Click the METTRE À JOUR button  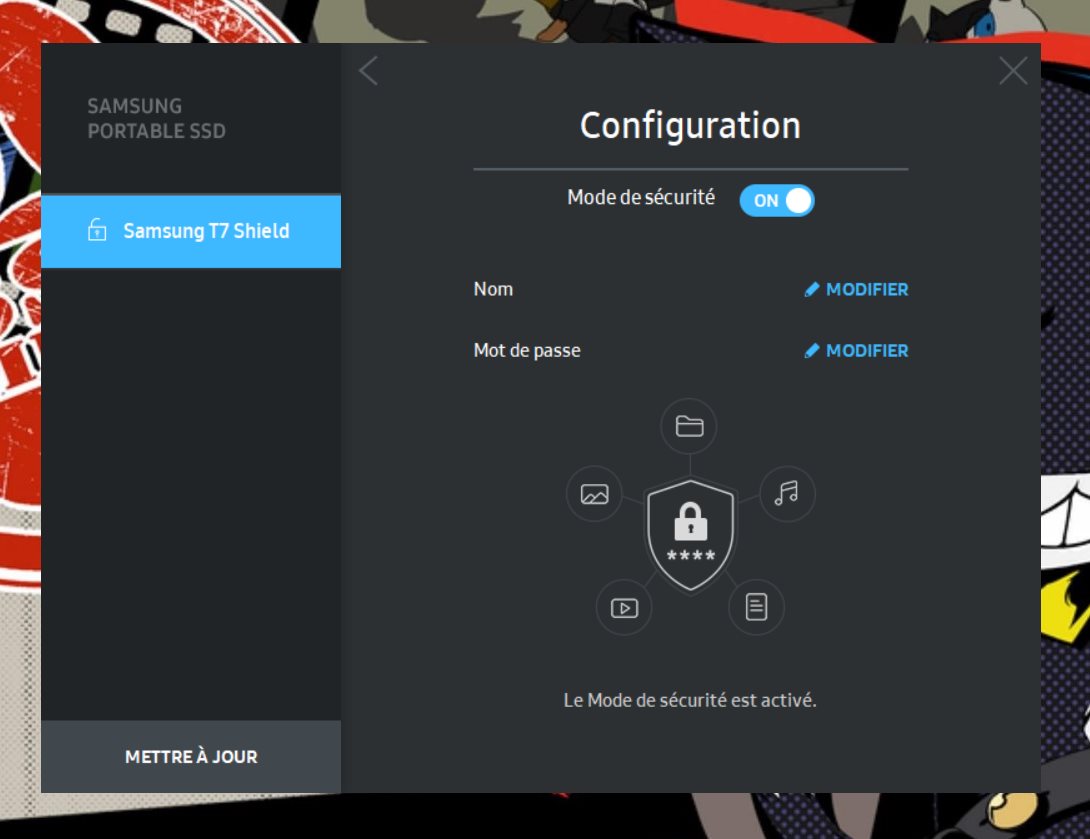click(x=191, y=756)
